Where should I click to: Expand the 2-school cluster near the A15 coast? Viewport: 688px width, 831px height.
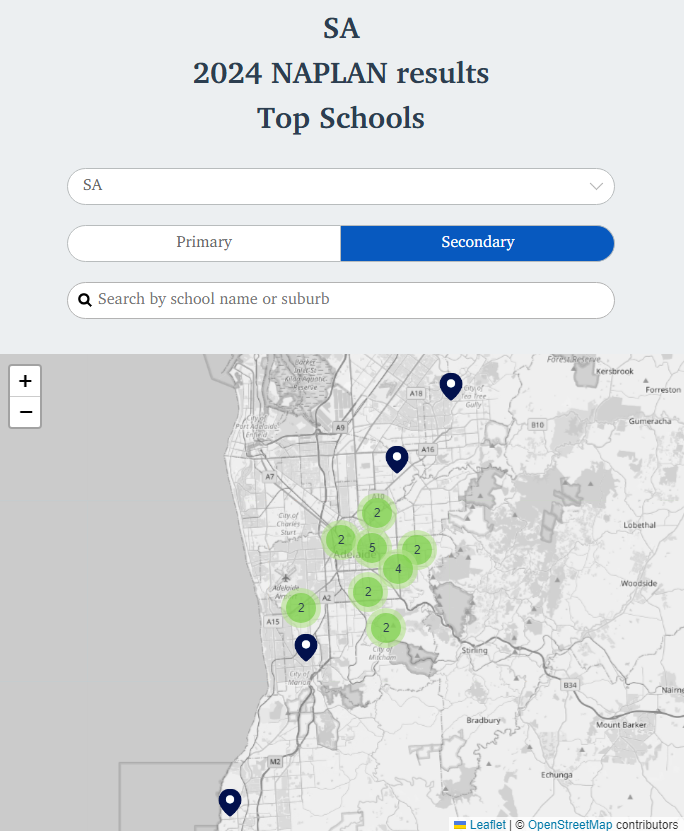(301, 607)
